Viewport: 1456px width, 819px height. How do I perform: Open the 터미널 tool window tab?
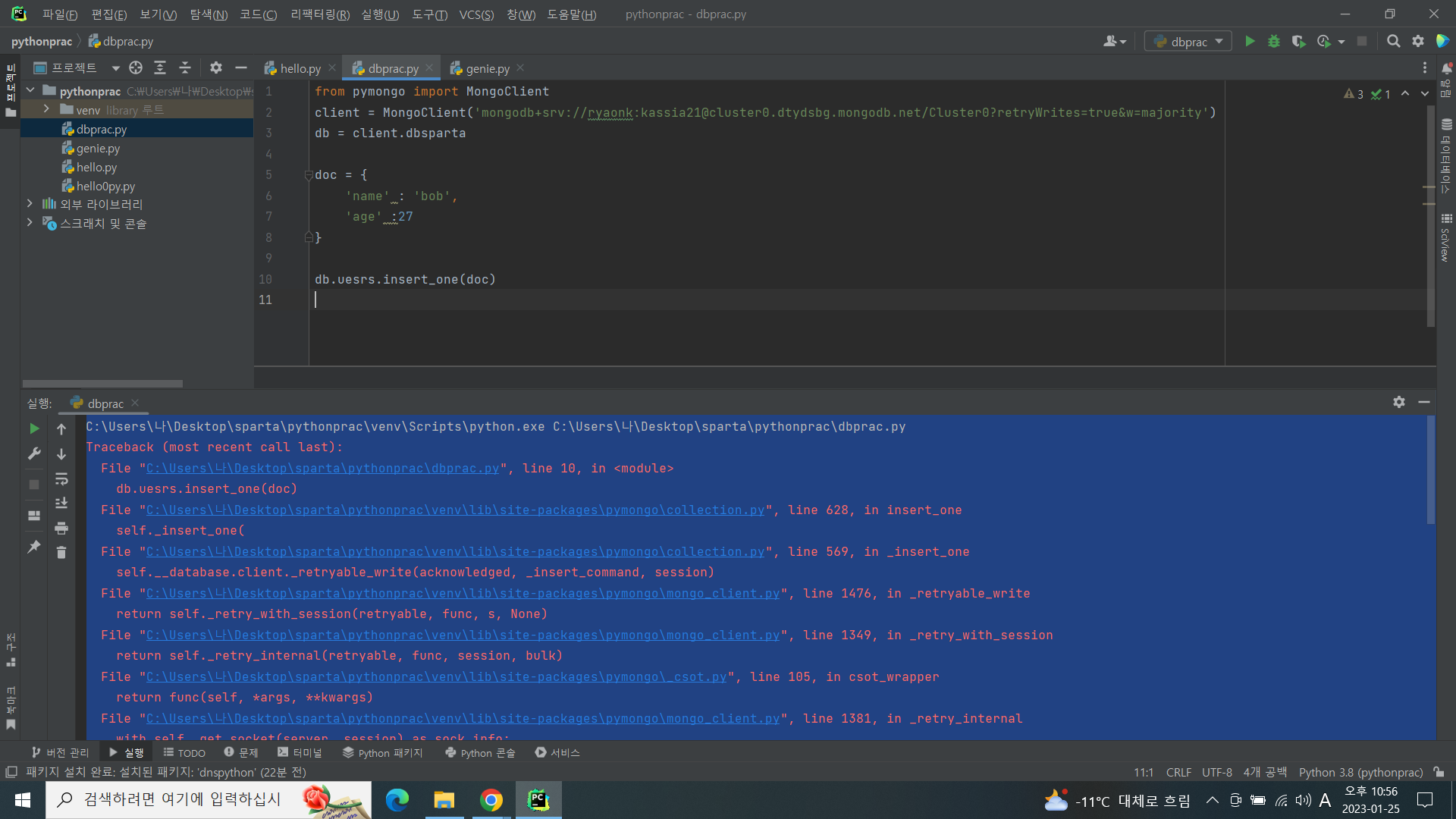click(300, 753)
